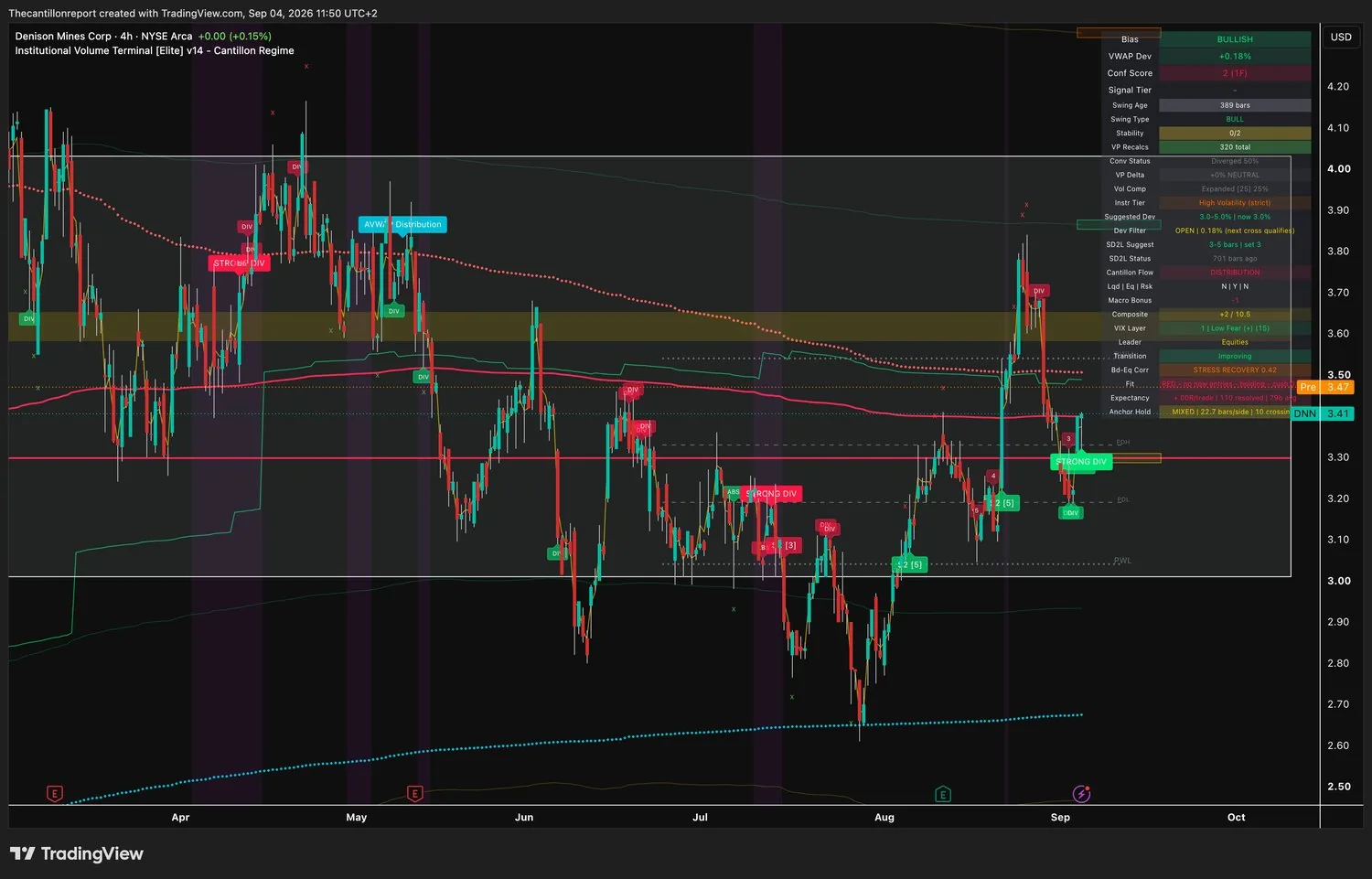Click the orange Pre 3.47 price label
The image size is (1372, 879).
point(1325,388)
